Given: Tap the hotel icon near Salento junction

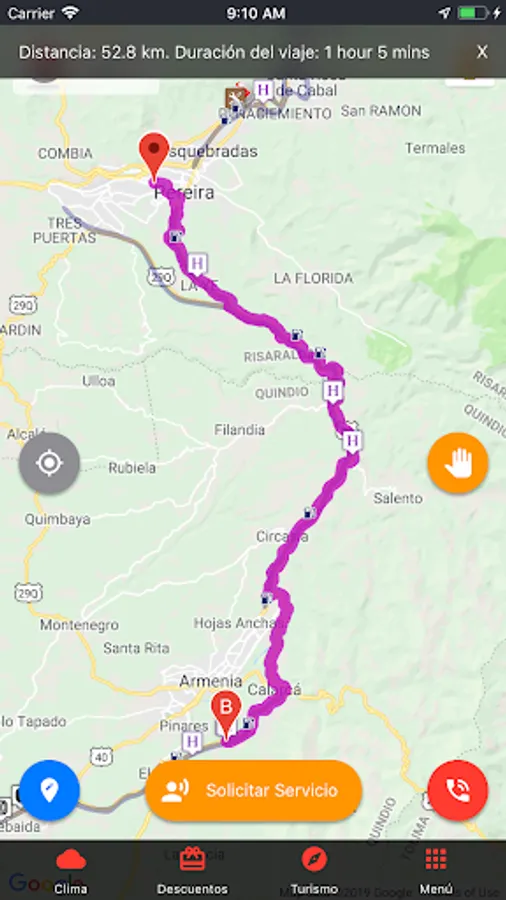Looking at the screenshot, I should coord(353,441).
